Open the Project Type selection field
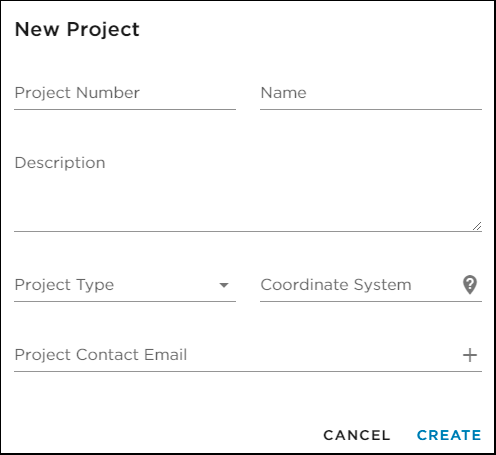Screen dimensions: 496x455 (125, 285)
